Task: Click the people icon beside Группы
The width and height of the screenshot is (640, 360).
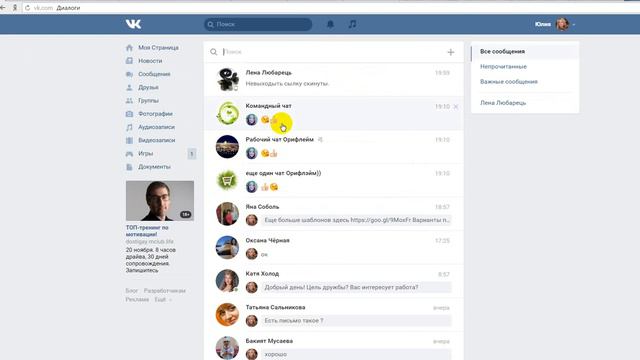Action: (129, 100)
